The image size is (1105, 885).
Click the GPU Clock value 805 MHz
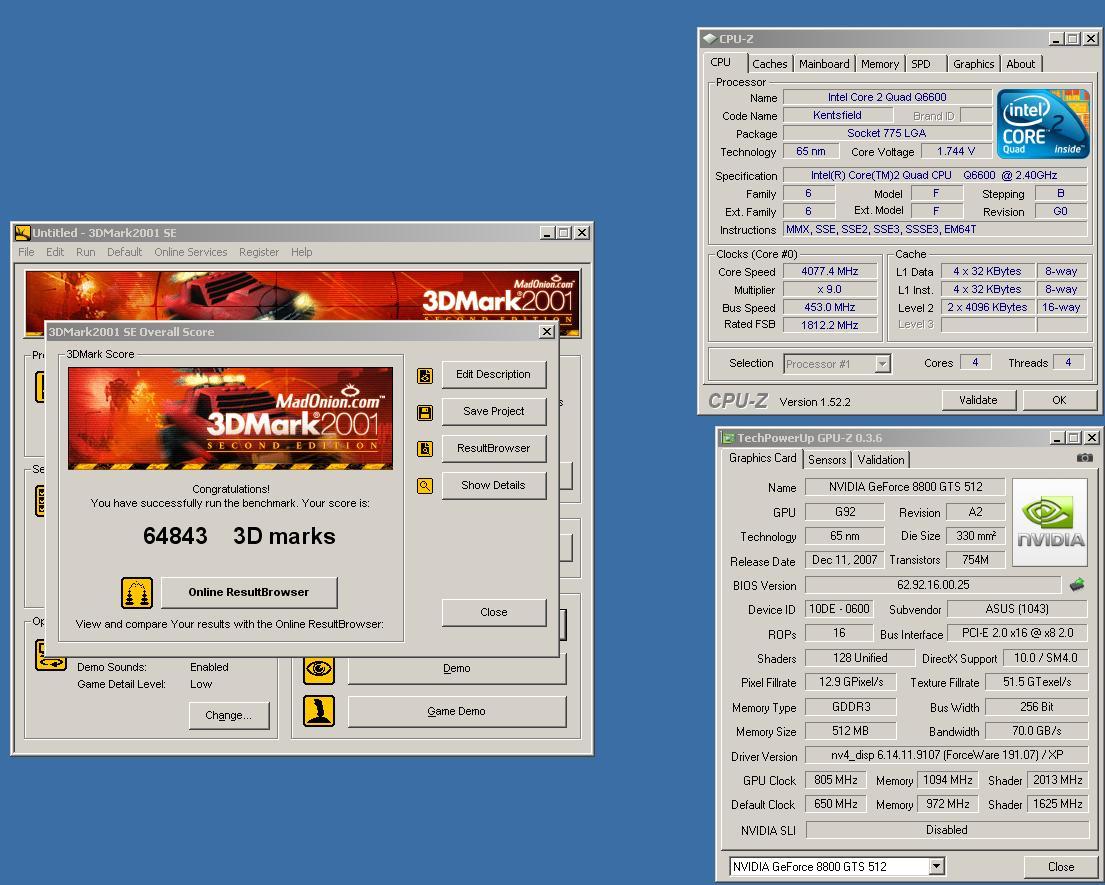(836, 780)
